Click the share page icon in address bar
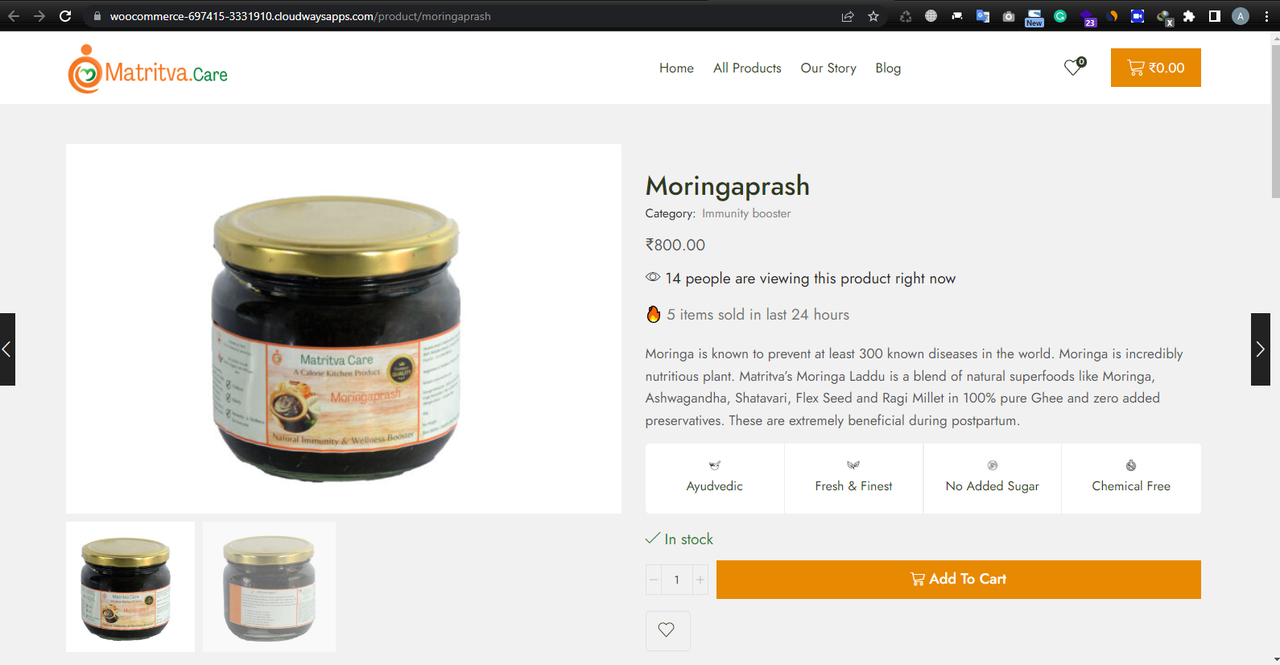Image resolution: width=1280 pixels, height=665 pixels. (847, 16)
